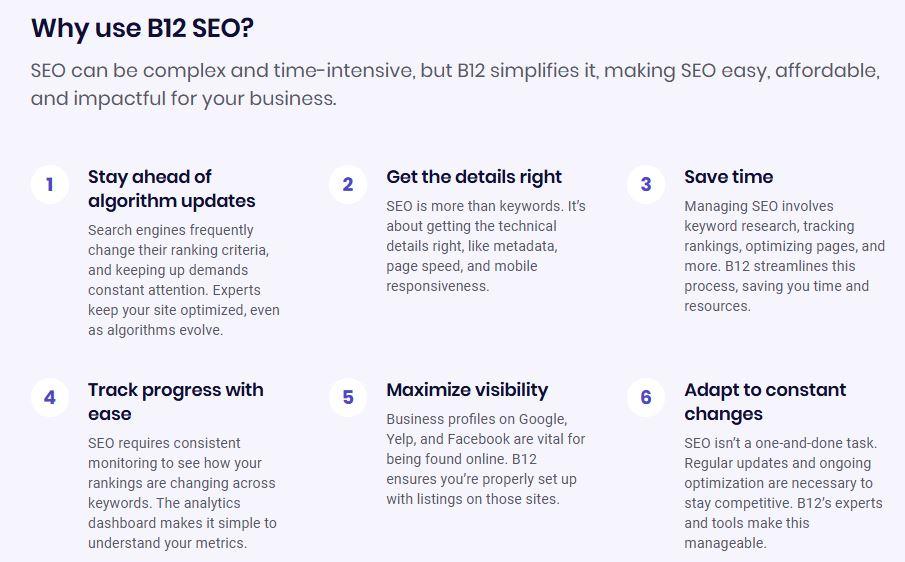This screenshot has width=905, height=562.
Task: Select "Stay ahead of algorithm updates" heading
Action: 171,188
